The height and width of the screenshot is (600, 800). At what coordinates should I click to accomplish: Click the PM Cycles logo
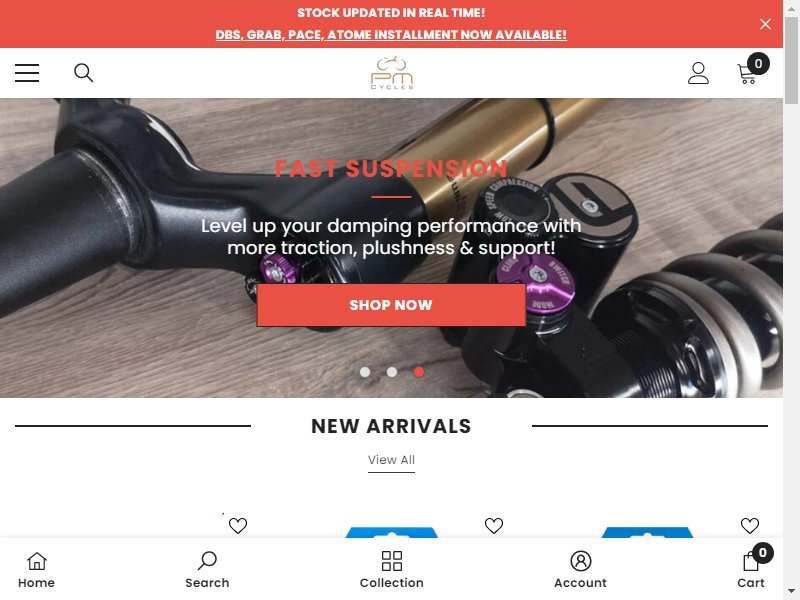392,73
